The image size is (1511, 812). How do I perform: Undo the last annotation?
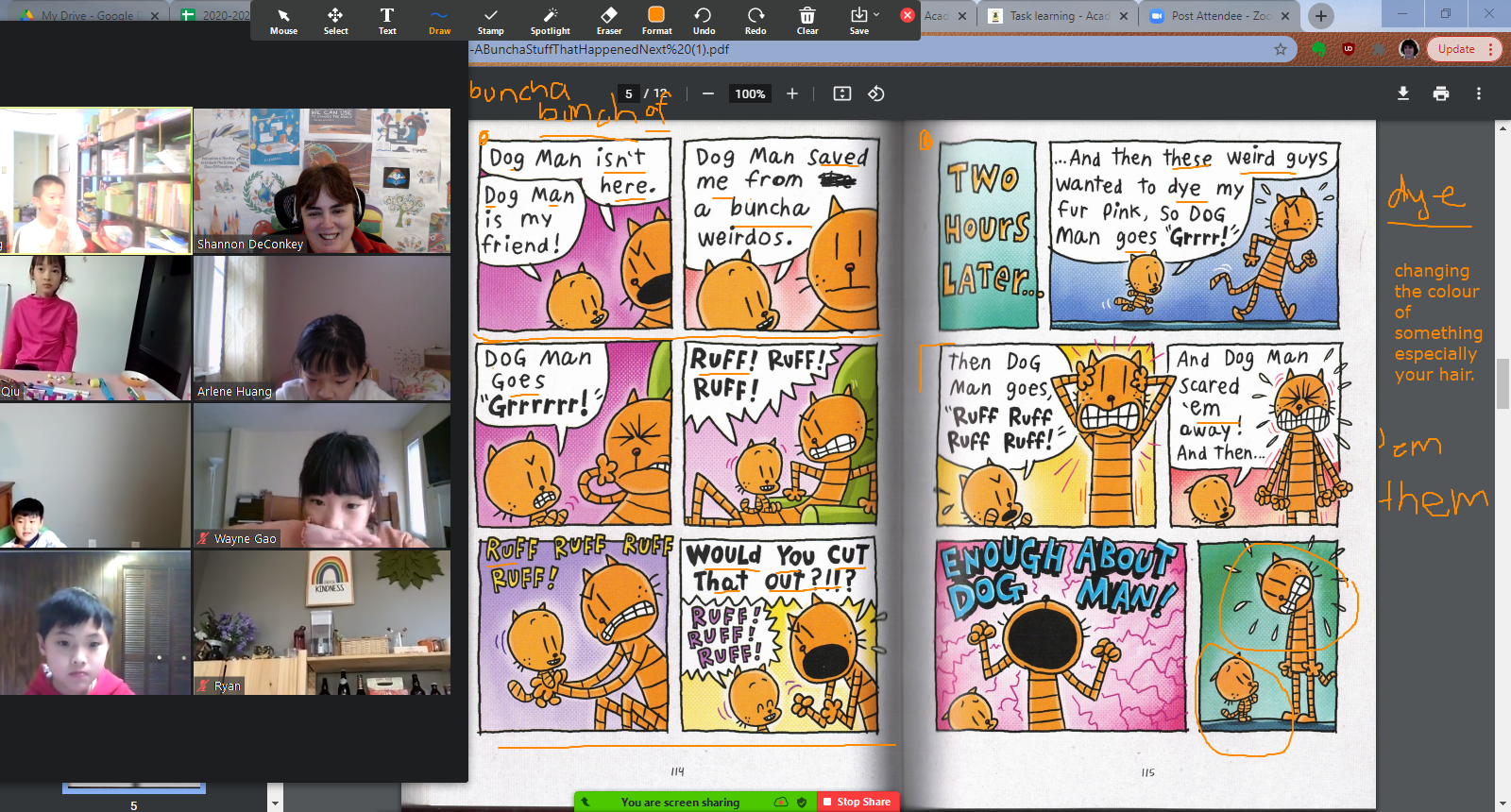(704, 21)
